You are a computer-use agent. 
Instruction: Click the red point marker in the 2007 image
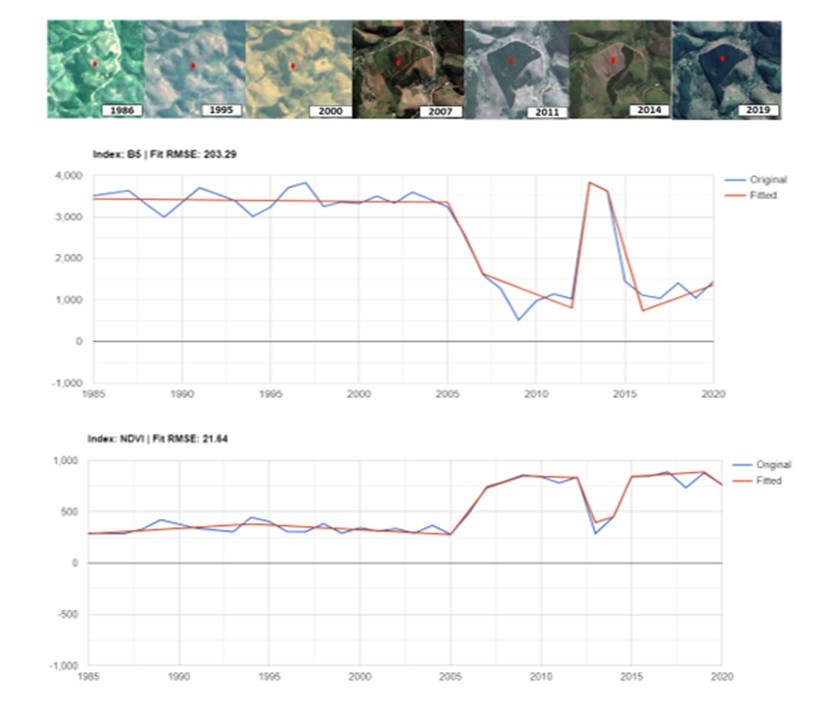(x=397, y=62)
